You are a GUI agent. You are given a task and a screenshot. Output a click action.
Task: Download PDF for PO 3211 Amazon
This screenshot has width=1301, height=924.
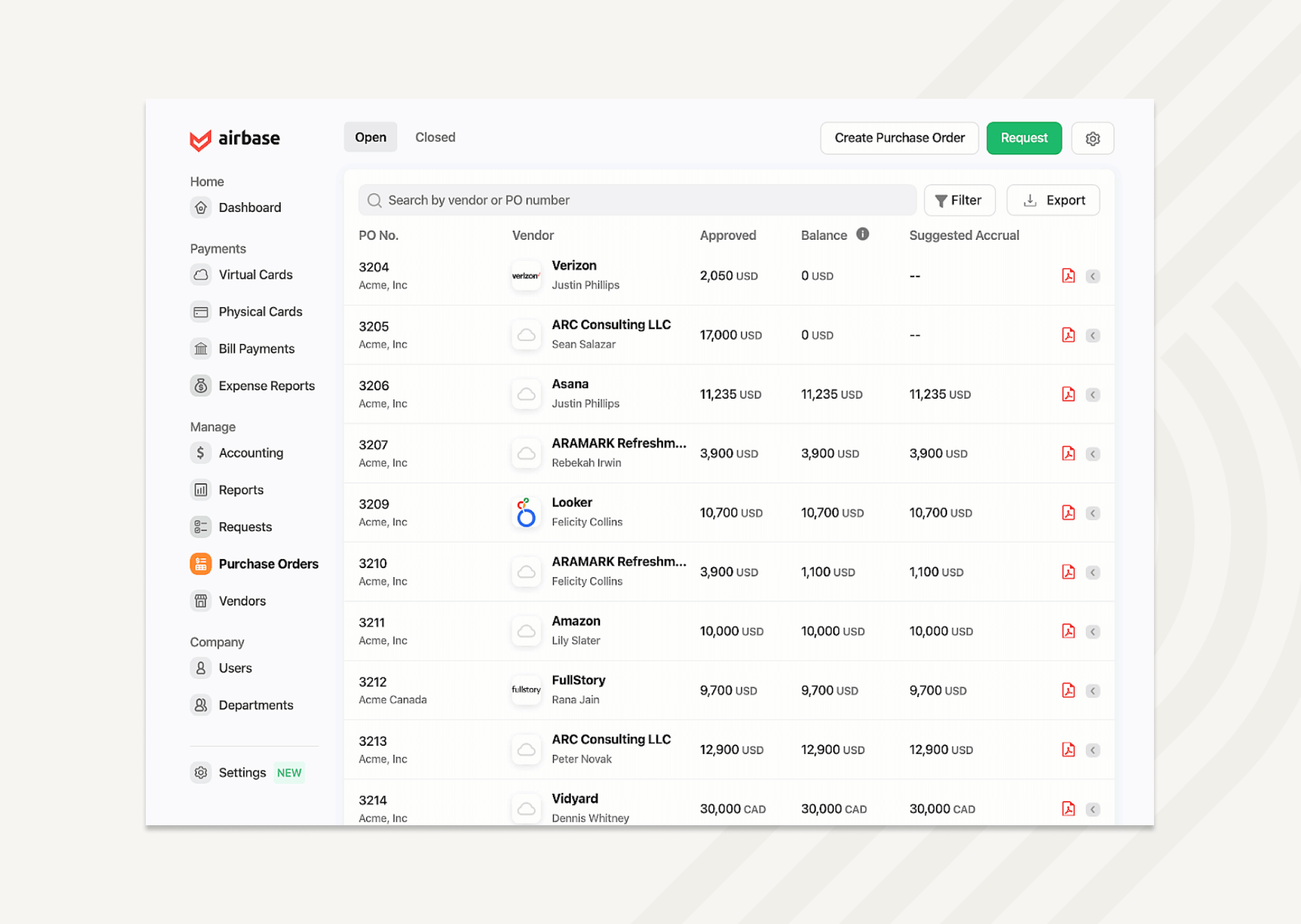click(x=1069, y=631)
